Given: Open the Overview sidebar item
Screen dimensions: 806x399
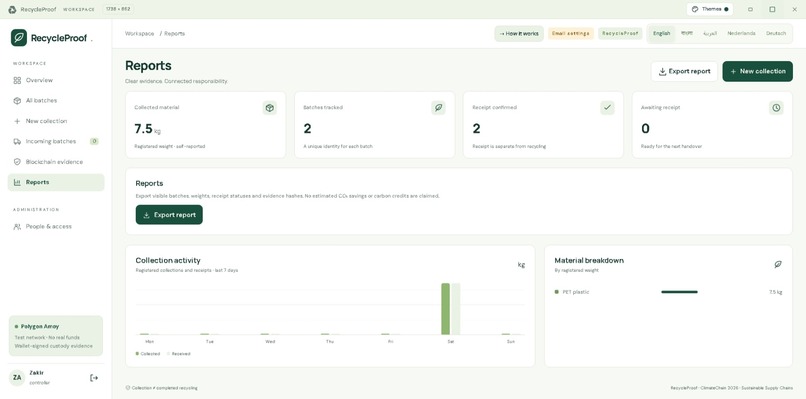Looking at the screenshot, I should [x=56, y=80].
